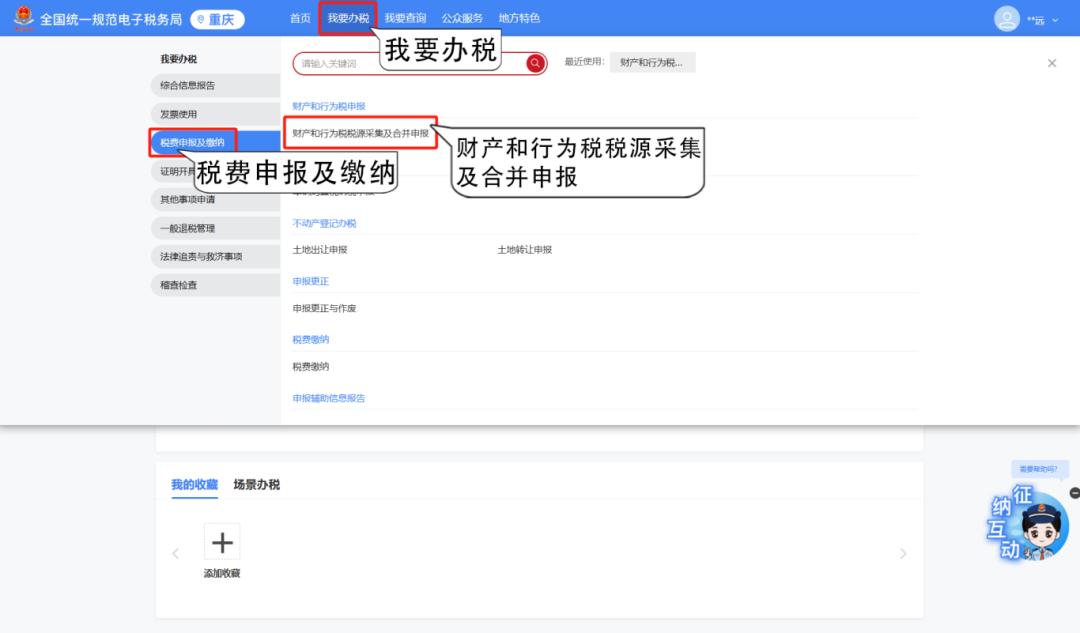The height and width of the screenshot is (633, 1080).
Task: Click the user avatar icon
Action: [x=1007, y=19]
